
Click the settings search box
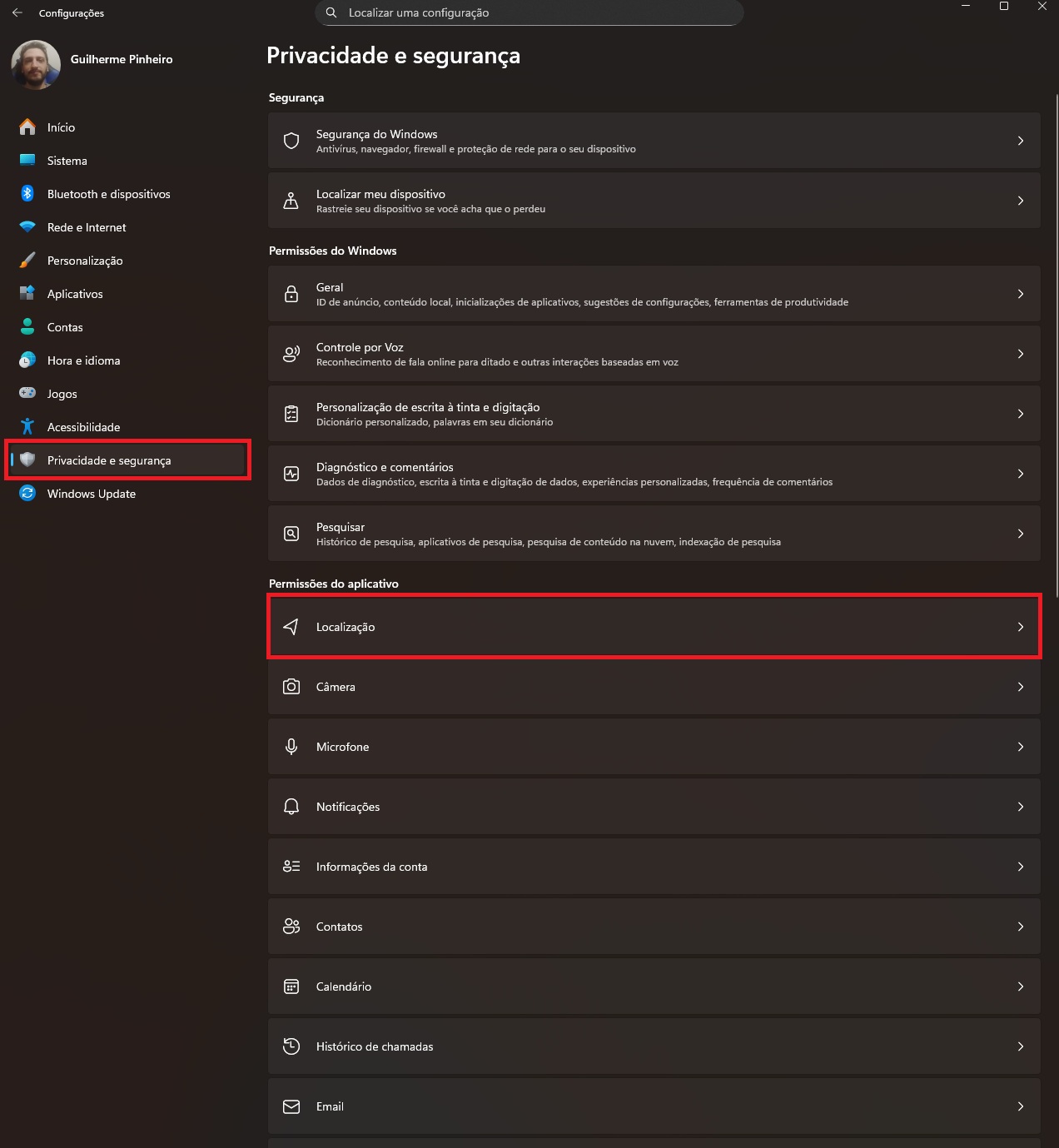(528, 12)
